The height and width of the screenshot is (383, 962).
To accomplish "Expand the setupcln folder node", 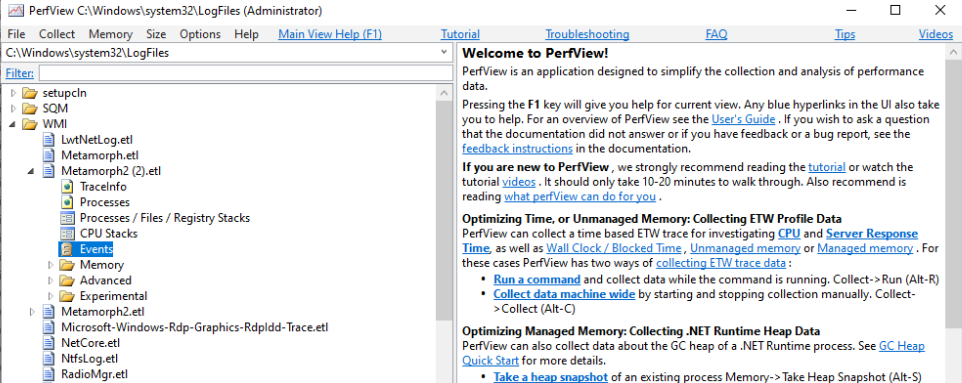I will (x=13, y=93).
